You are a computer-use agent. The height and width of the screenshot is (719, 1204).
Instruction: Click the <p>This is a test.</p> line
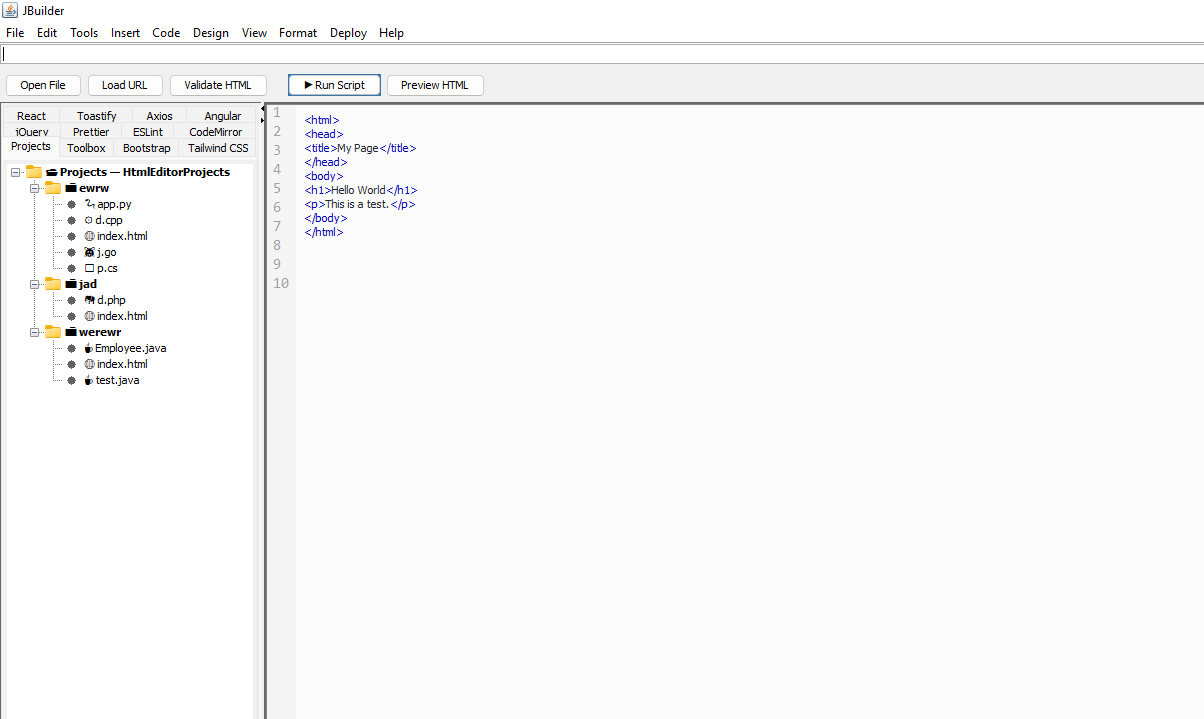(360, 204)
